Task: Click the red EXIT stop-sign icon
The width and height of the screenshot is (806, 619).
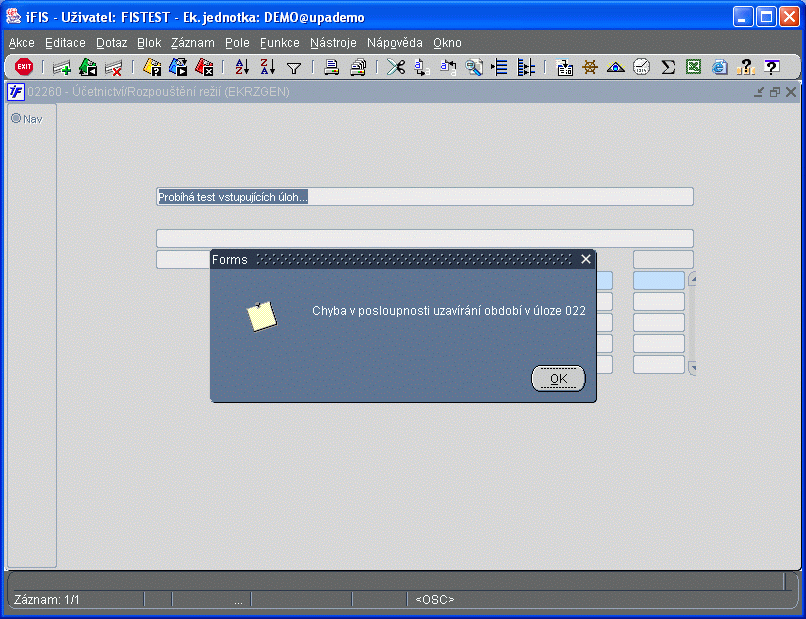Action: 24,67
